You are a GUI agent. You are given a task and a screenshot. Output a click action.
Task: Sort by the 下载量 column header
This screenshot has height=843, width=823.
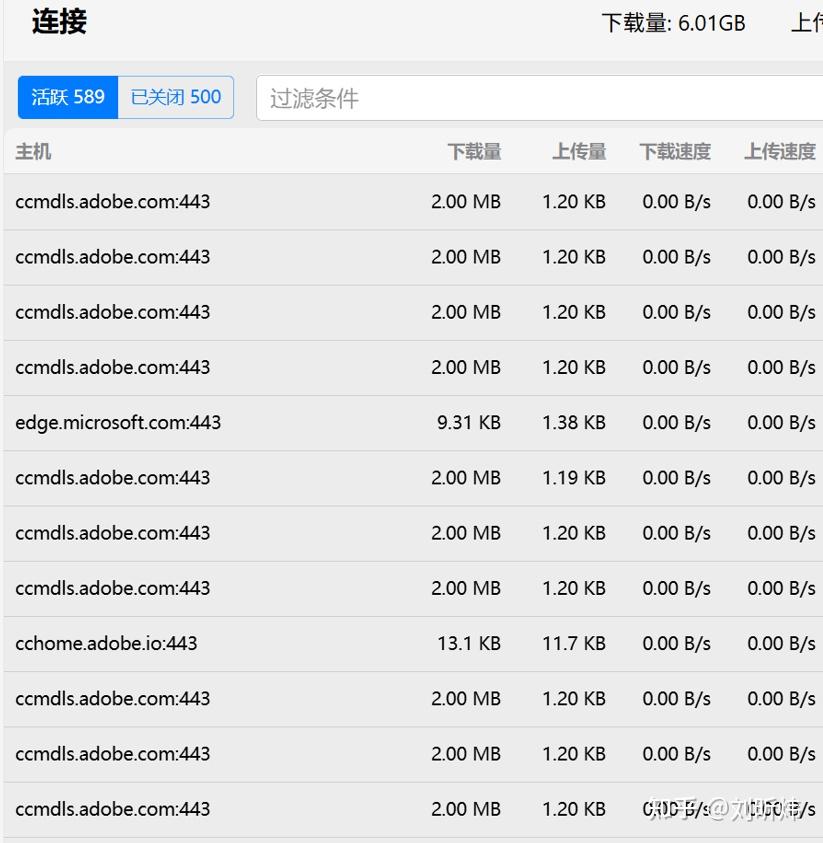coord(474,152)
